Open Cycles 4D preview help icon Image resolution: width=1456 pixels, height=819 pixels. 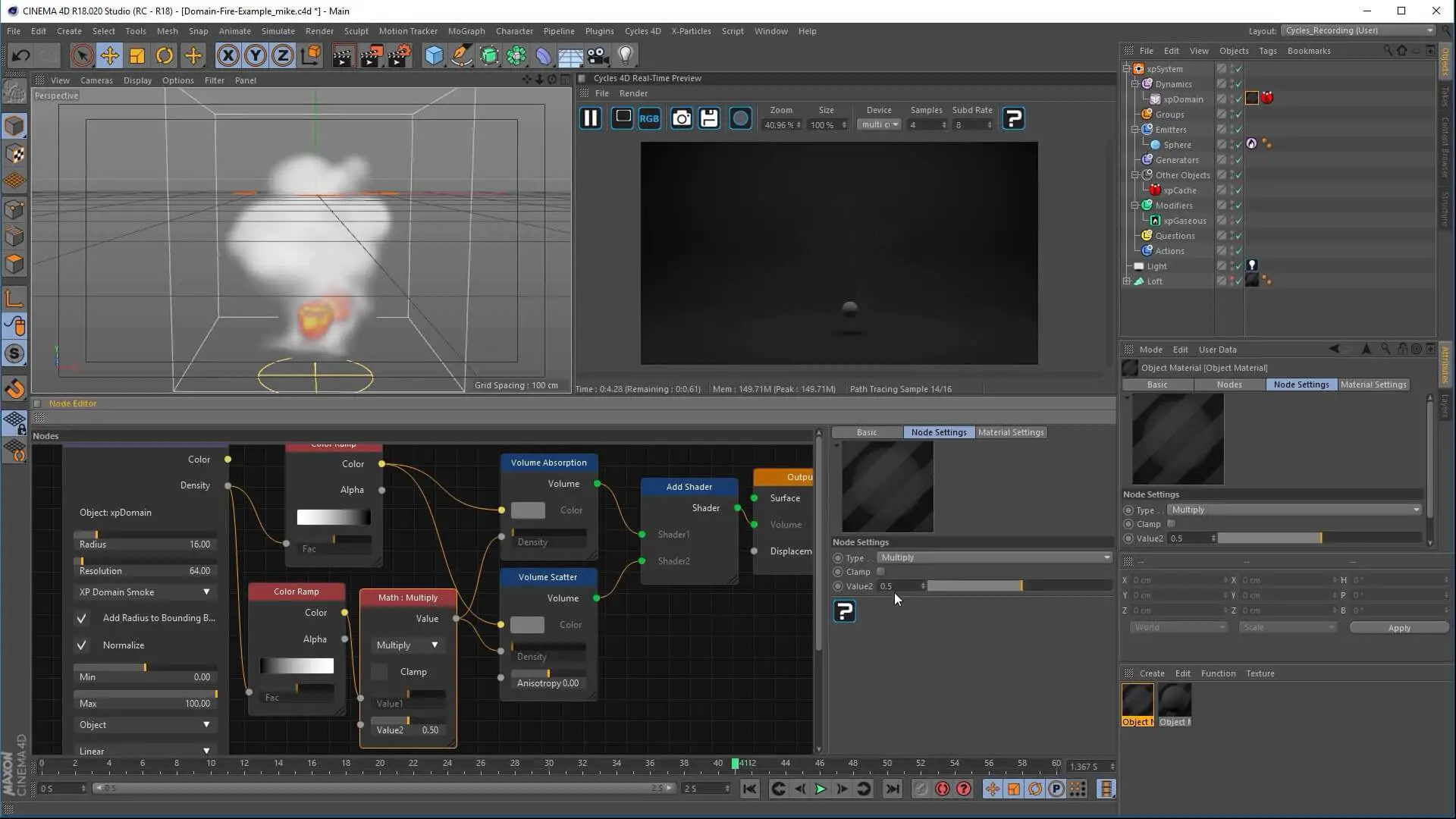(x=1014, y=118)
